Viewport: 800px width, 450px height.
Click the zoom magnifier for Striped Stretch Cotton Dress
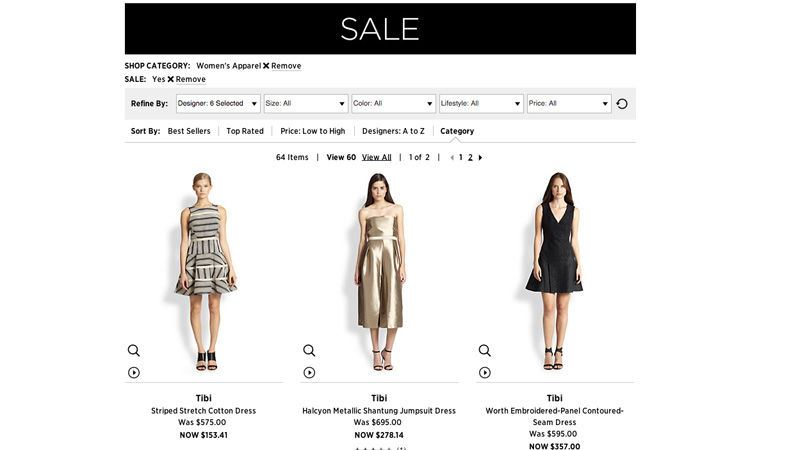click(133, 351)
